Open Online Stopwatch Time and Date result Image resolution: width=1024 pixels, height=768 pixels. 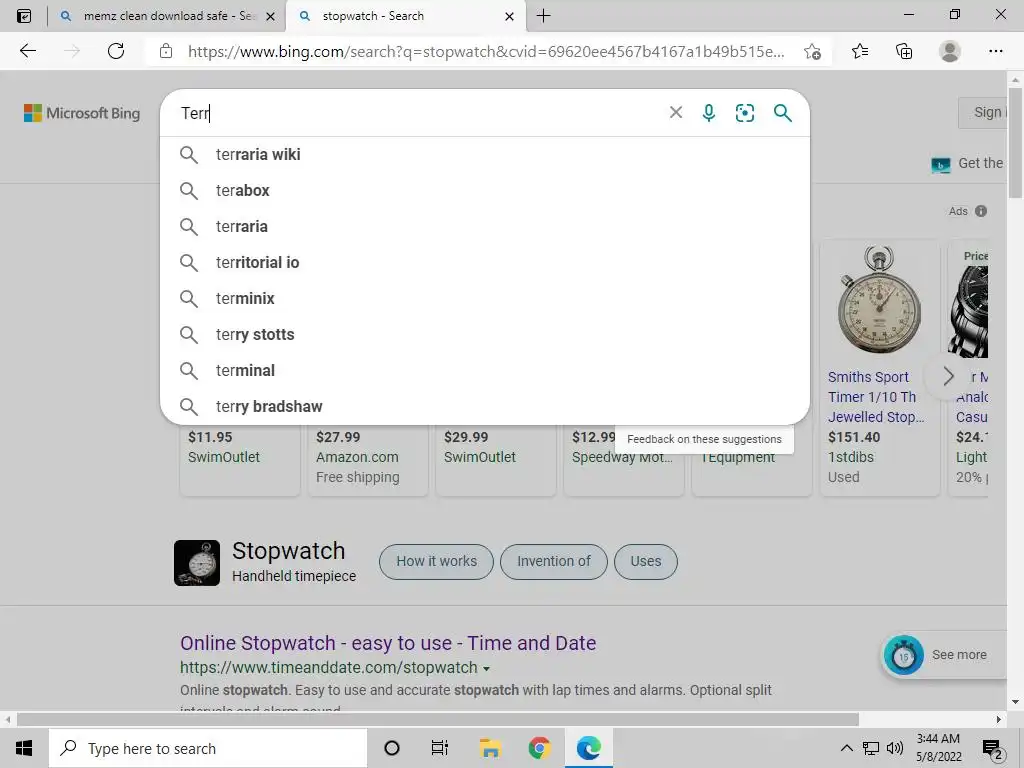click(x=388, y=643)
